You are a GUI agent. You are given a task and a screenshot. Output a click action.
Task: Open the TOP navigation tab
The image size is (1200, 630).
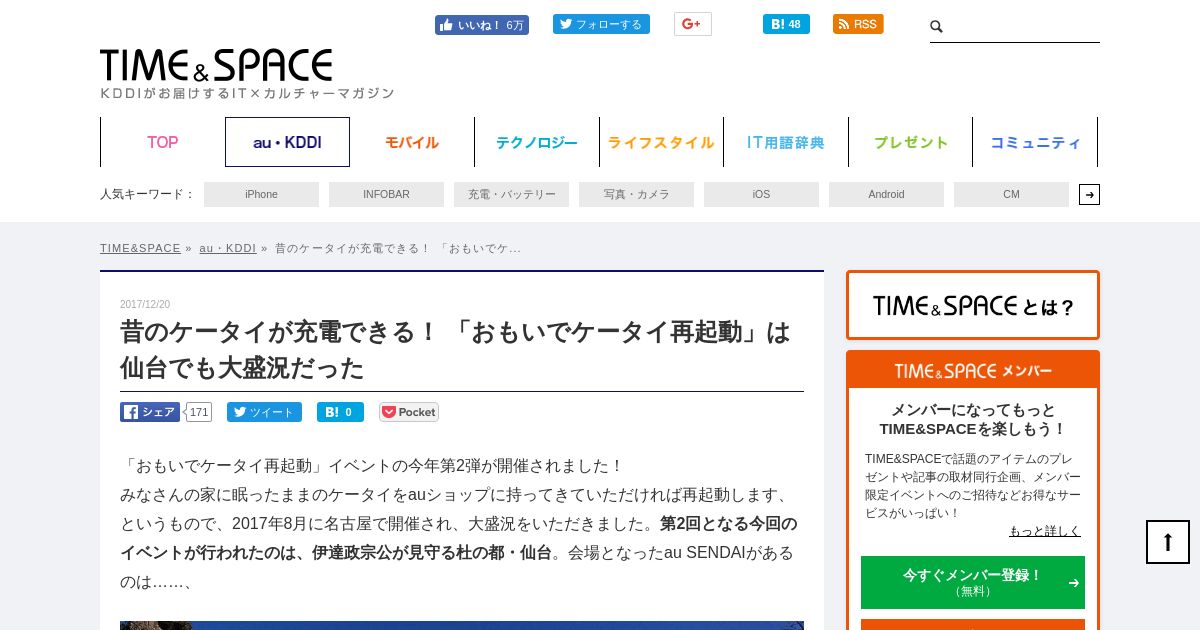[162, 142]
